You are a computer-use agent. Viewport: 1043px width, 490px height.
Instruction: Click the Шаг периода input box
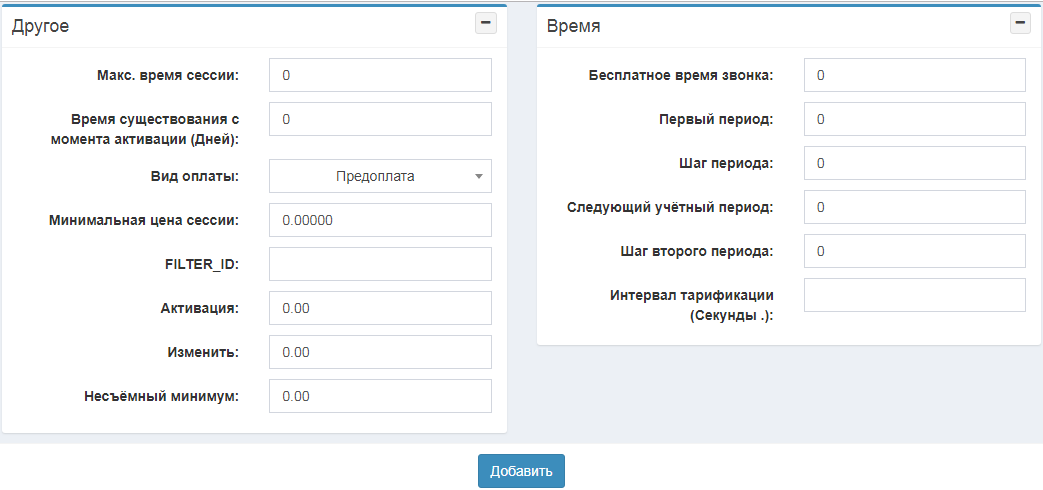[914, 163]
